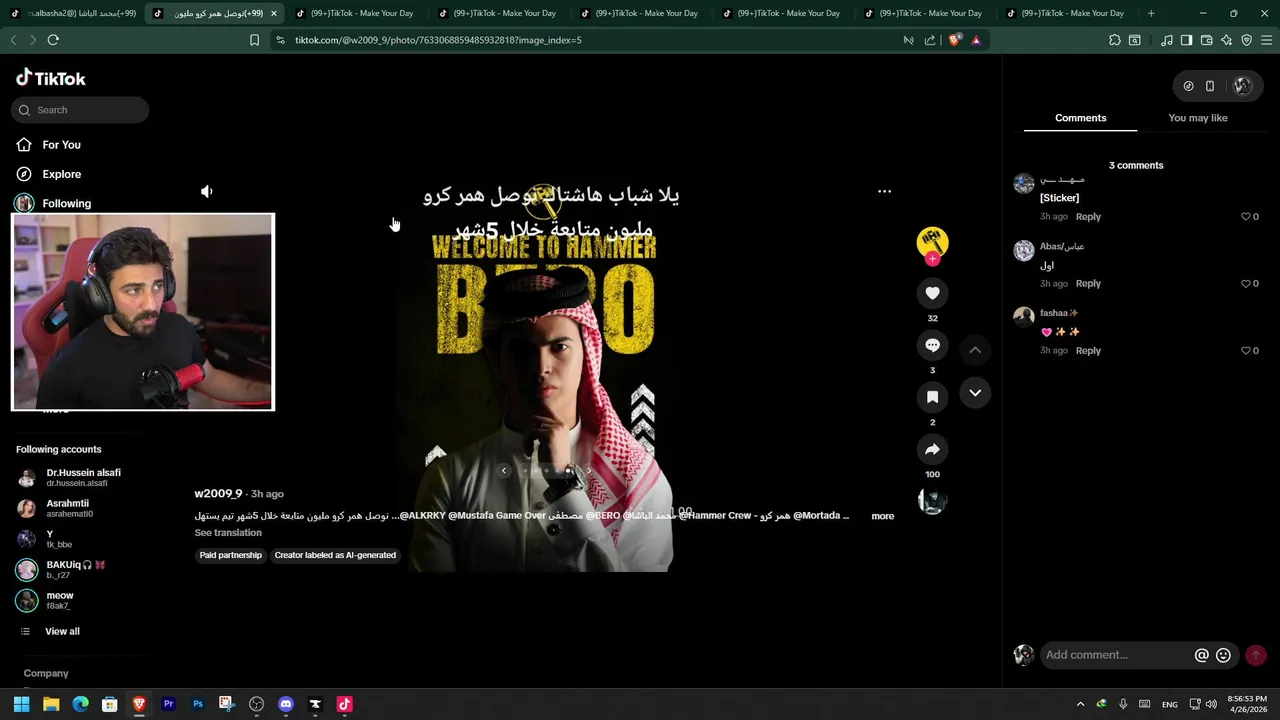
Task: Follow the creator with the red plus badge
Action: point(932,259)
